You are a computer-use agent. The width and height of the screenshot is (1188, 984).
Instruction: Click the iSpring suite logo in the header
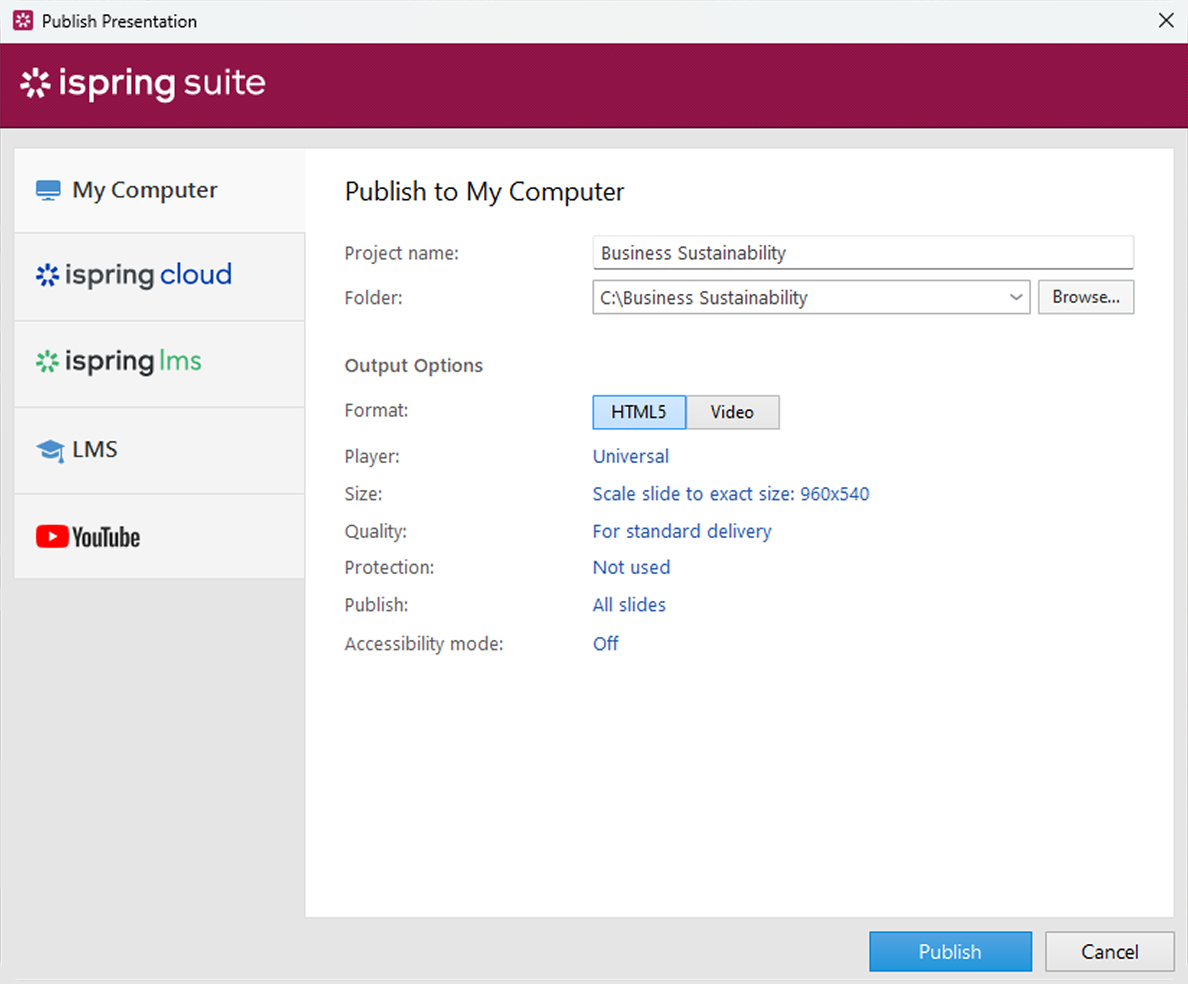coord(141,84)
